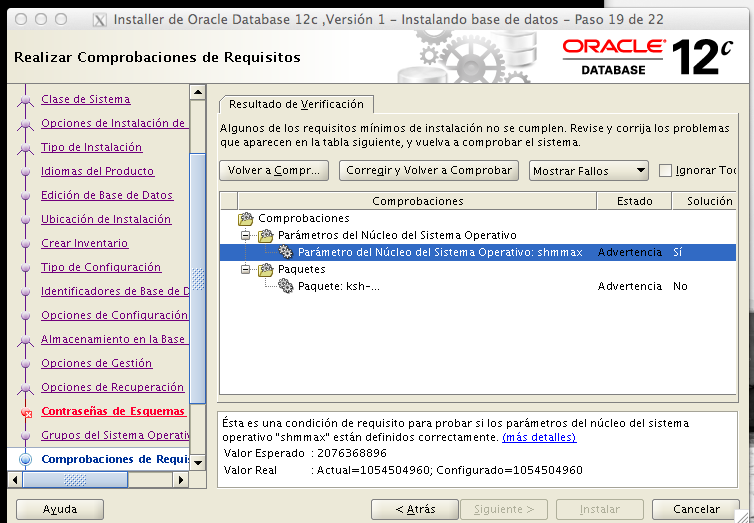Image resolution: width=754 pixels, height=523 pixels.
Task: Enable the Ignorar Todo checkbox
Action: pyautogui.click(x=665, y=171)
